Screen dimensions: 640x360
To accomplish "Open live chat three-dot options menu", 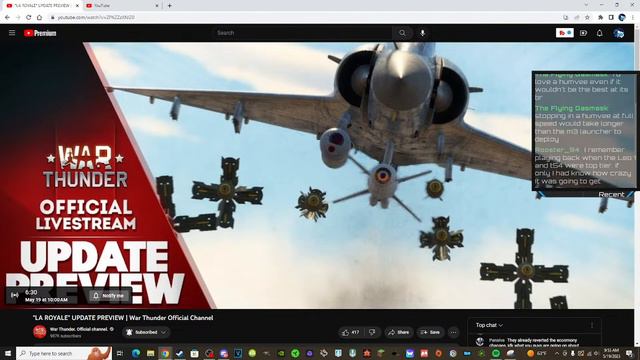I will (592, 325).
